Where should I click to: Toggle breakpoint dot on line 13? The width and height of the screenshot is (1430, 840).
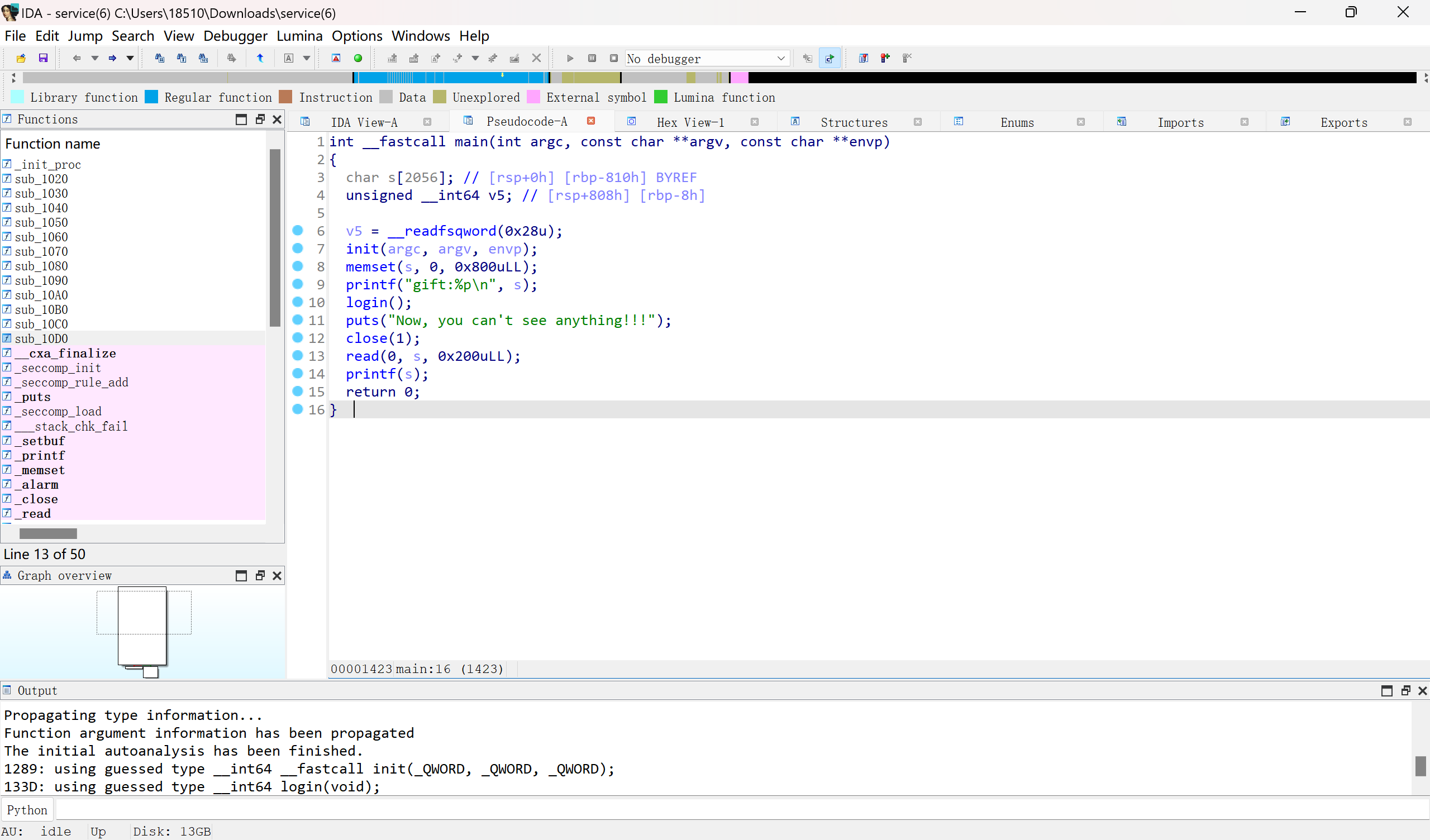tap(297, 355)
